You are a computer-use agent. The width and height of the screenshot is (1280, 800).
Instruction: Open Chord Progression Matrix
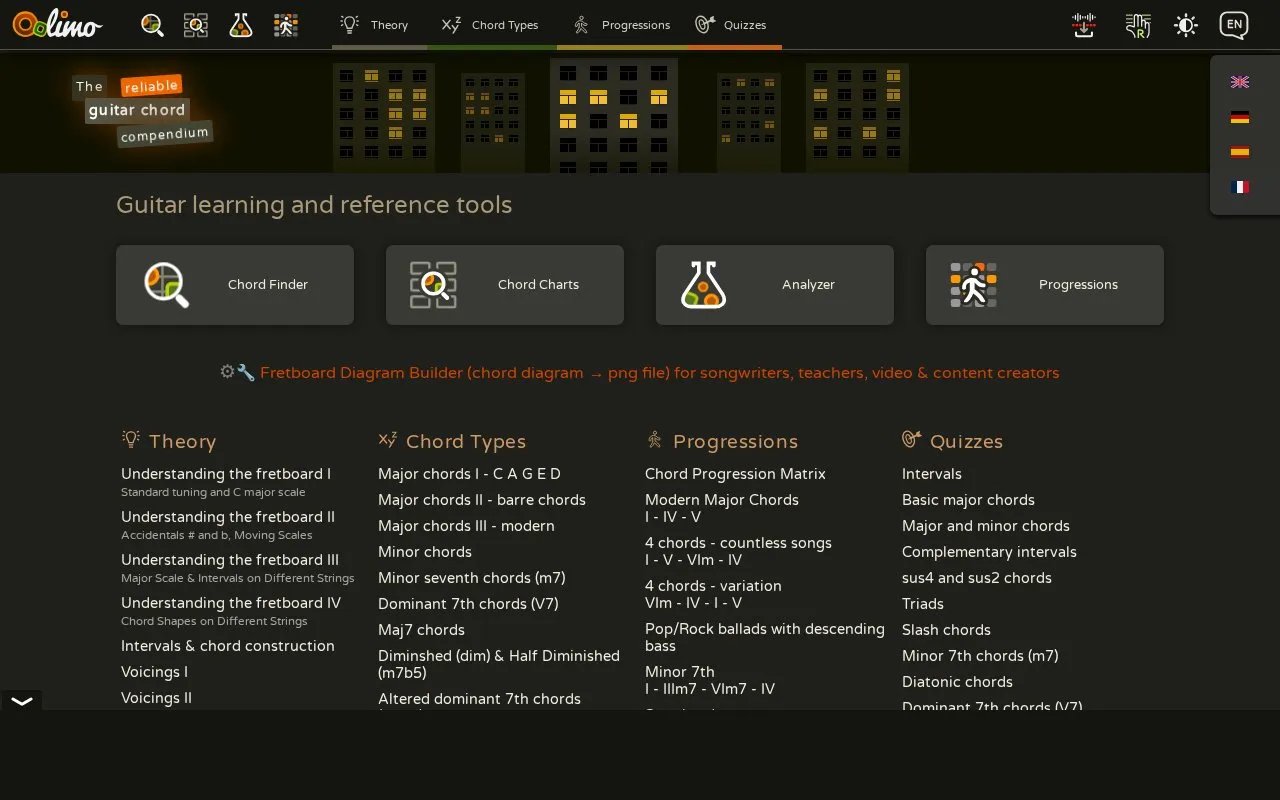click(735, 474)
